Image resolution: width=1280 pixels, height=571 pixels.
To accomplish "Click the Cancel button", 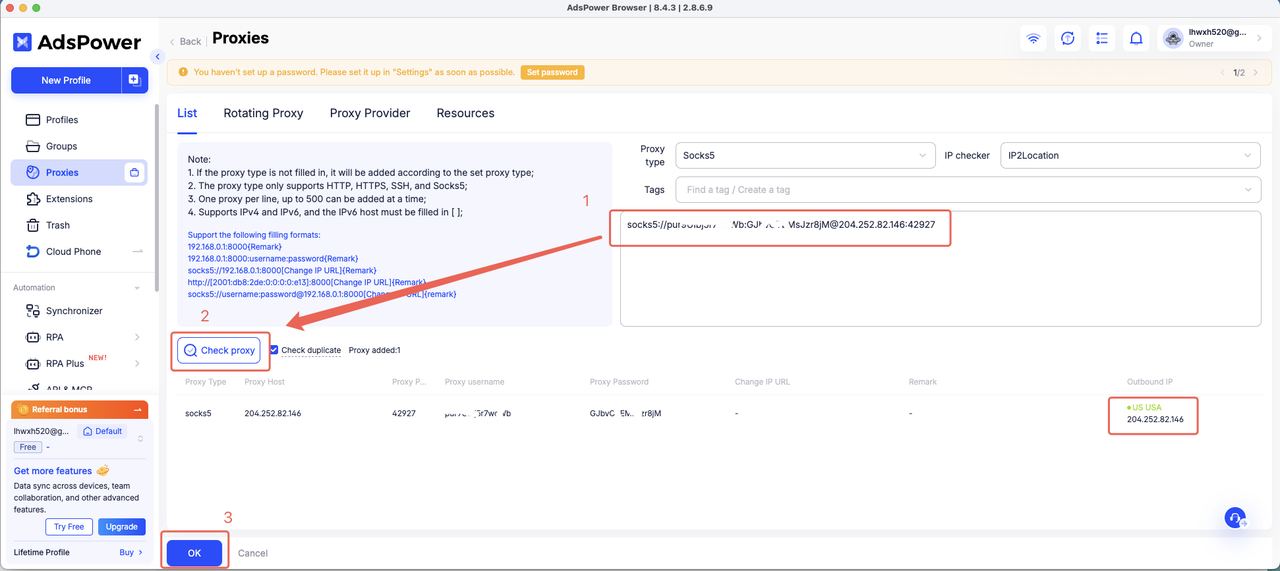I will point(253,553).
